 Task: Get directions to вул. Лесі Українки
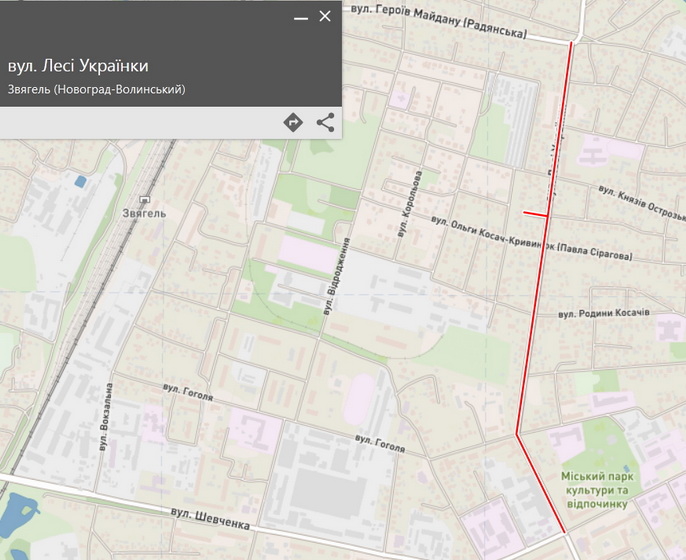[293, 122]
